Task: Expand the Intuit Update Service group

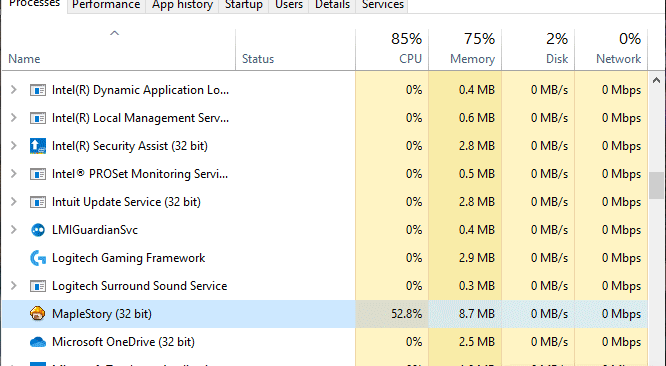Action: pyautogui.click(x=14, y=202)
